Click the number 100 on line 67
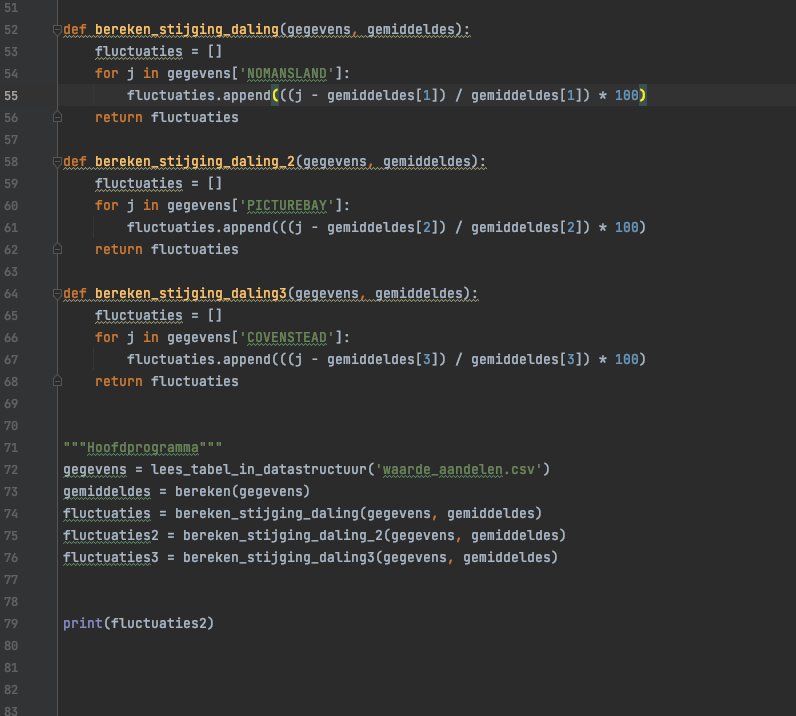The image size is (796, 716). 626,360
